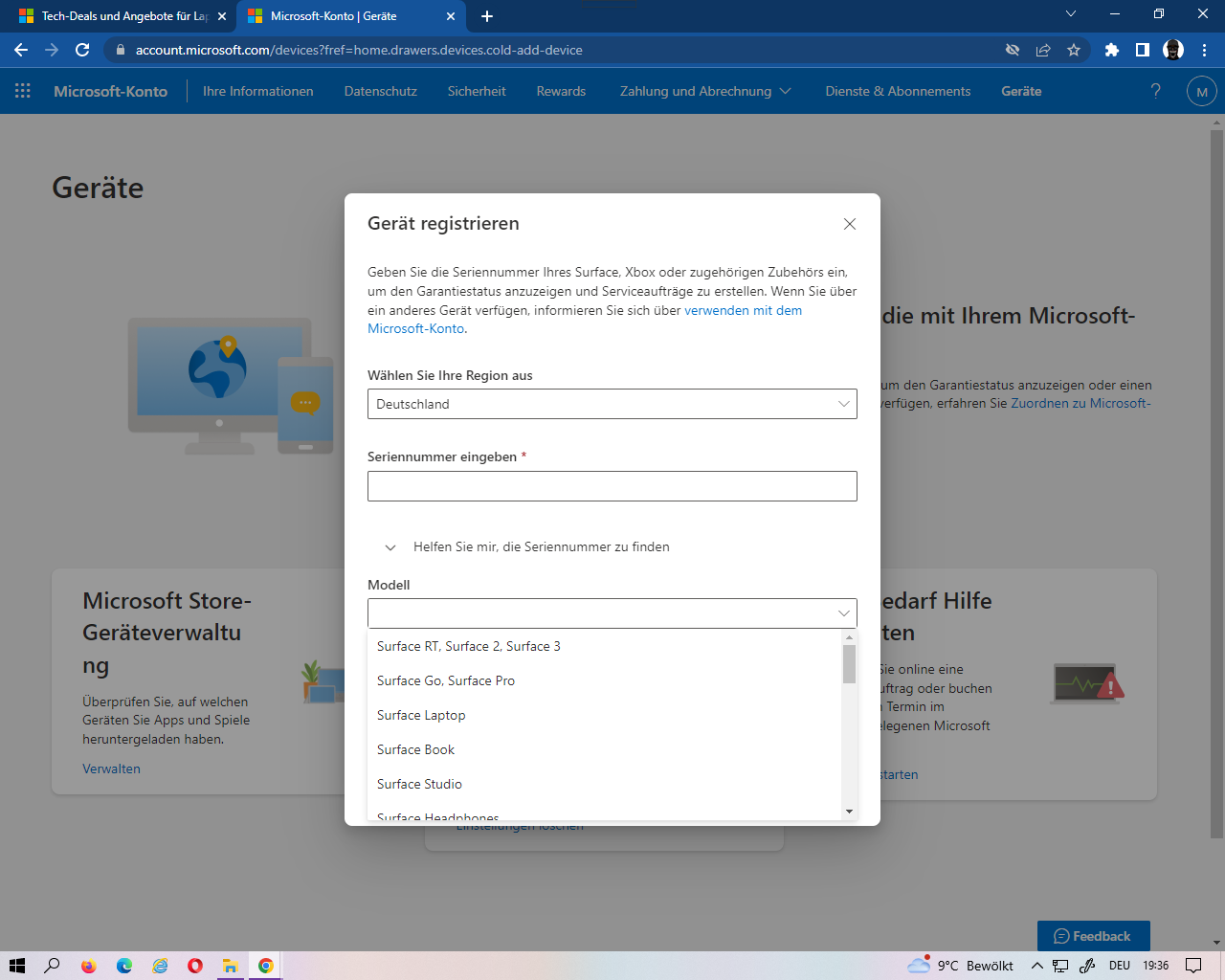Click the Verwalten link
The width and height of the screenshot is (1225, 980).
[111, 768]
